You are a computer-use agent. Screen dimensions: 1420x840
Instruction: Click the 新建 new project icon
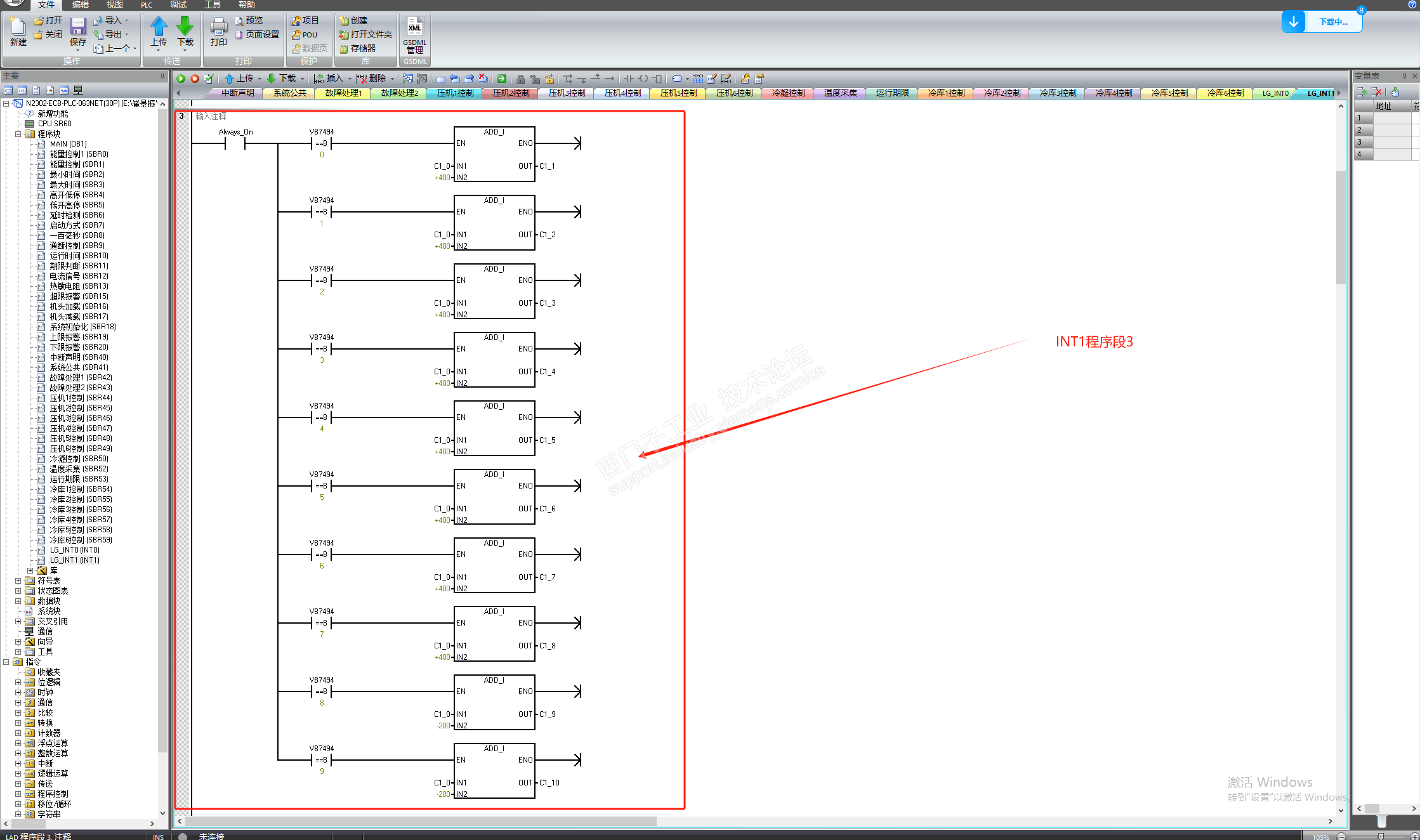point(18,27)
